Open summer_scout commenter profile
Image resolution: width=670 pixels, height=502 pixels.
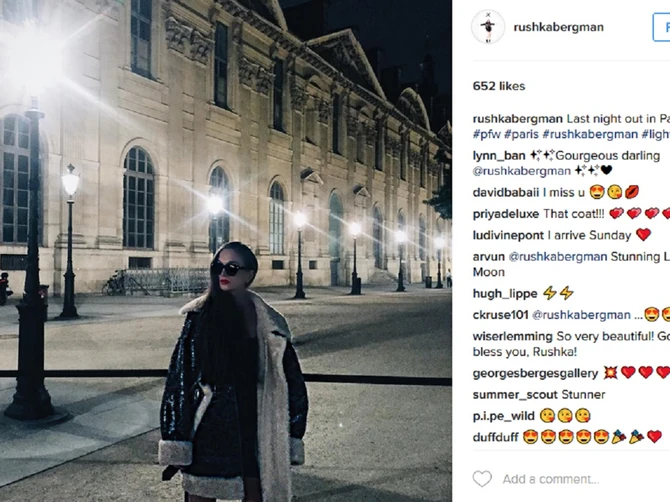click(x=515, y=394)
